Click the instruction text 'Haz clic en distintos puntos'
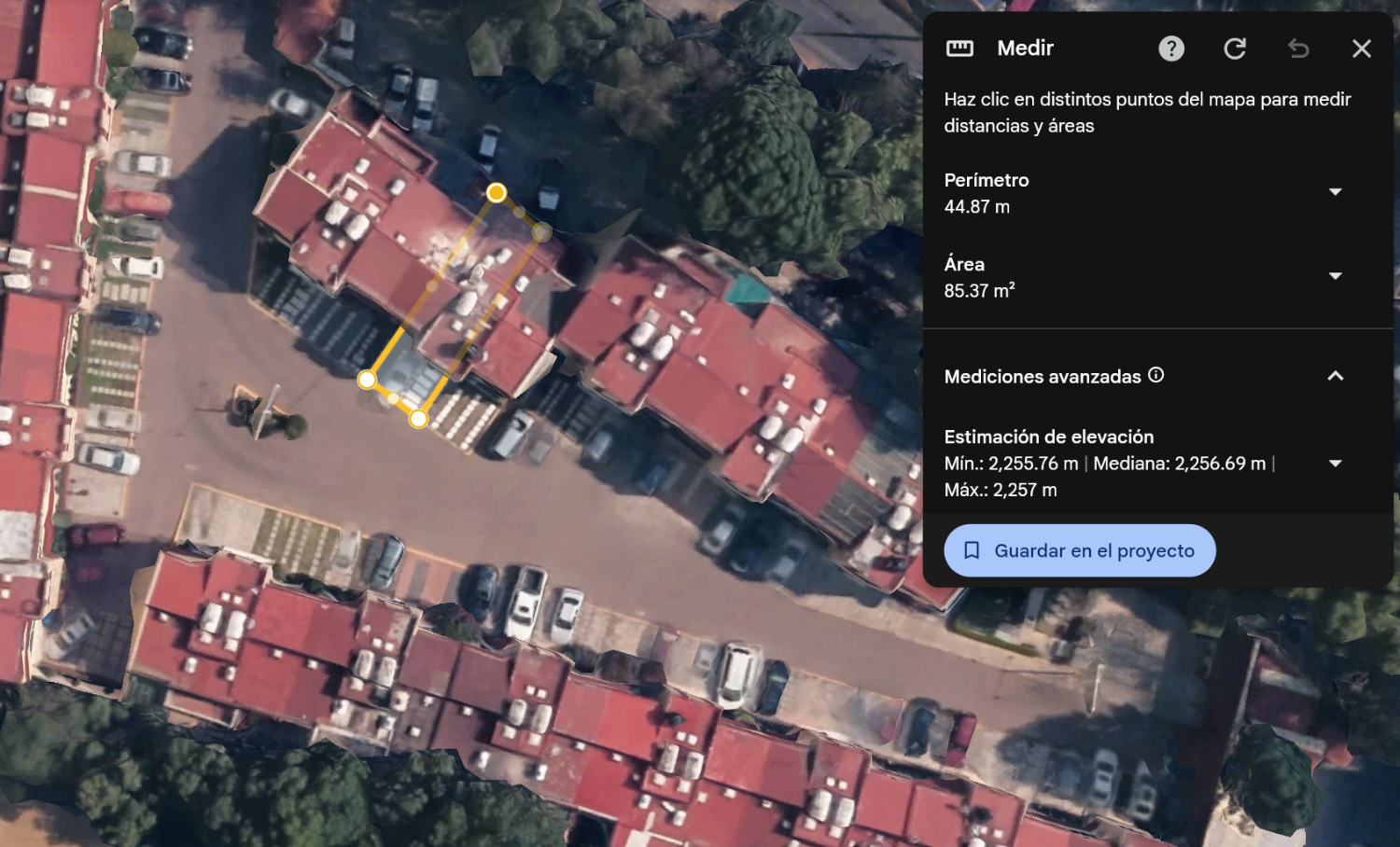This screenshot has height=847, width=1400. point(1147,112)
